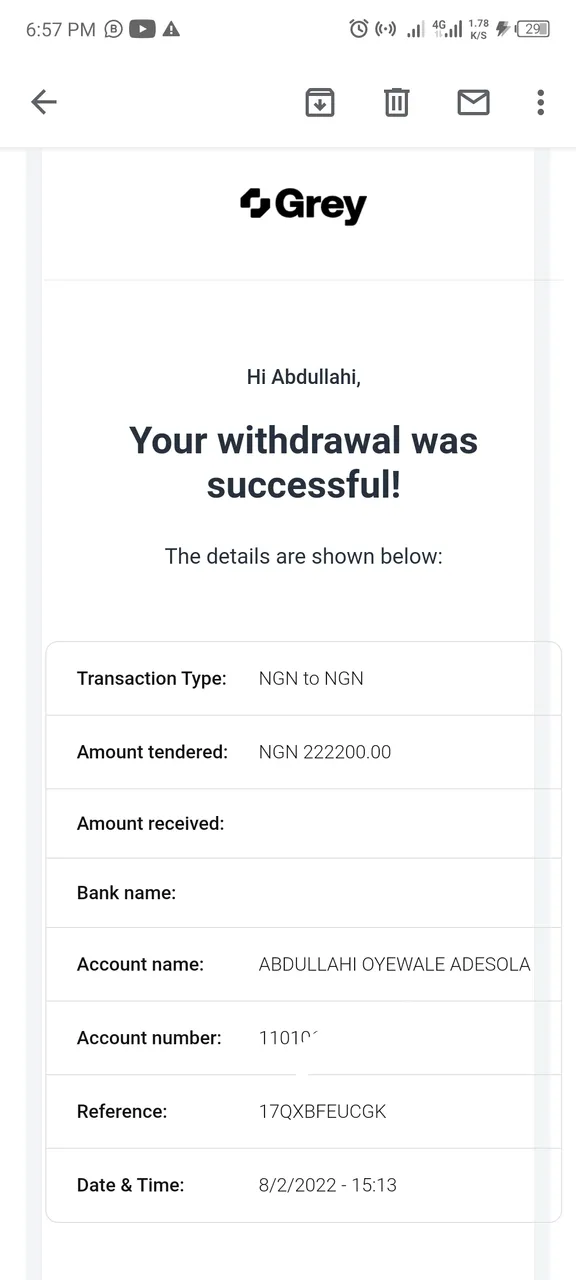The height and width of the screenshot is (1280, 576).
Task: Delete the email with the trash icon
Action: [397, 101]
